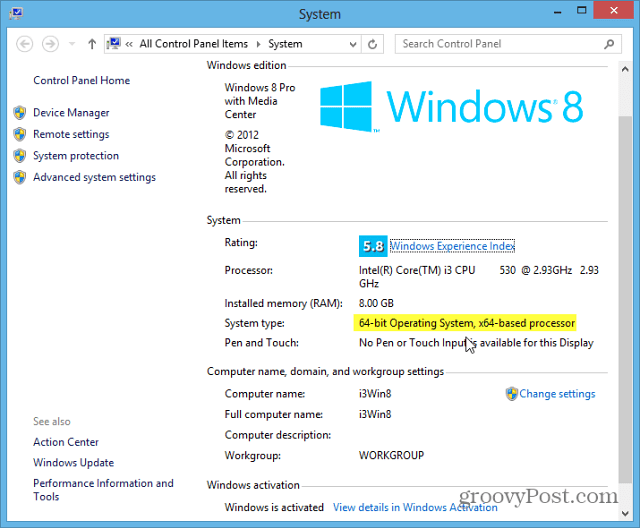
Task: Open Remote settings
Action: (x=71, y=134)
